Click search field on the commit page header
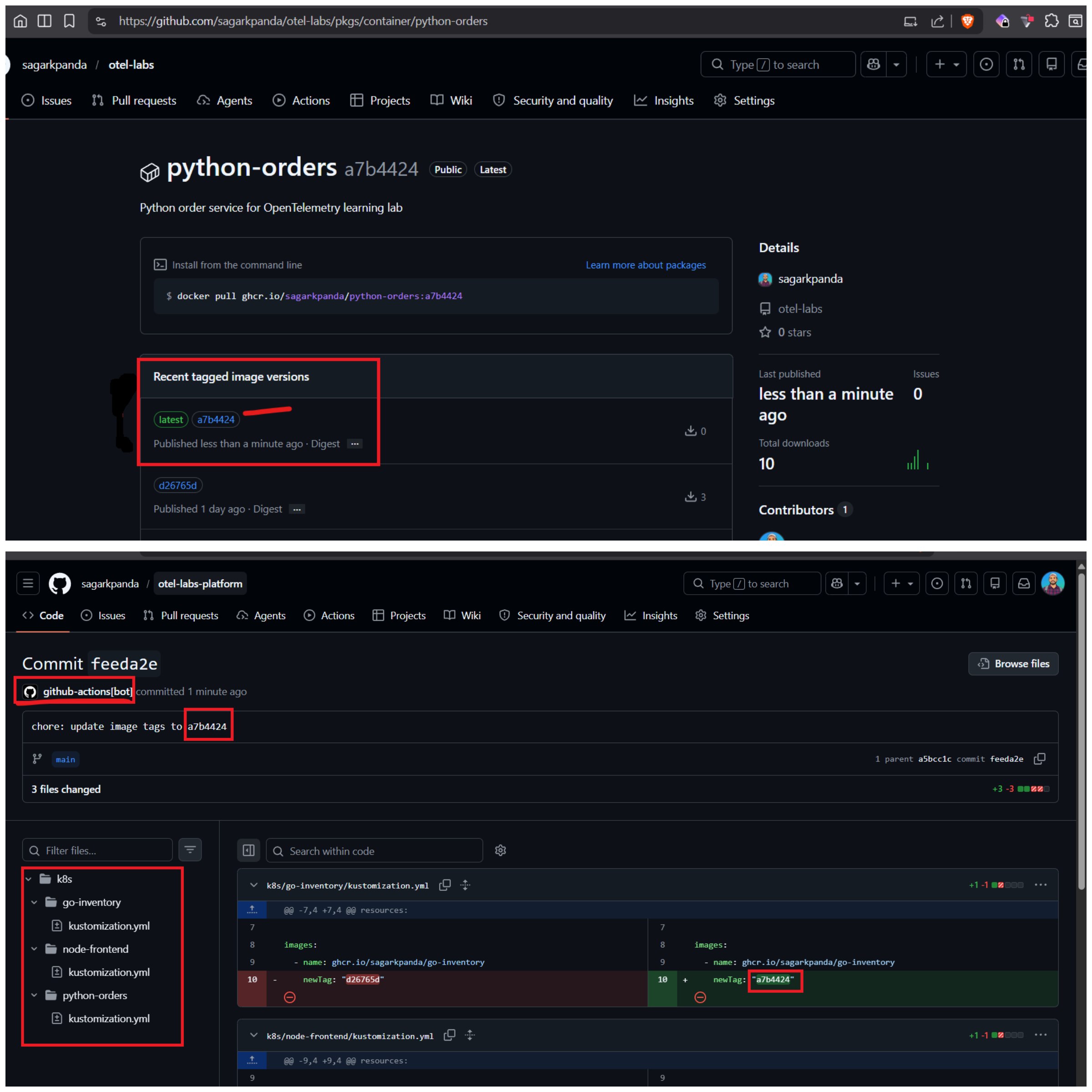Screen dimensions: 1092x1092 752,584
